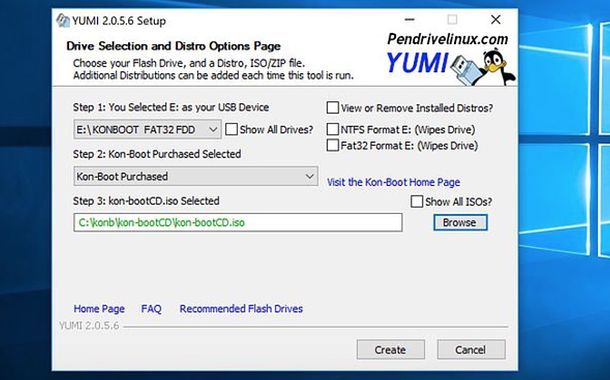Expand the Kon-Boot Purchased distro dropdown
The height and width of the screenshot is (380, 610).
click(x=196, y=176)
